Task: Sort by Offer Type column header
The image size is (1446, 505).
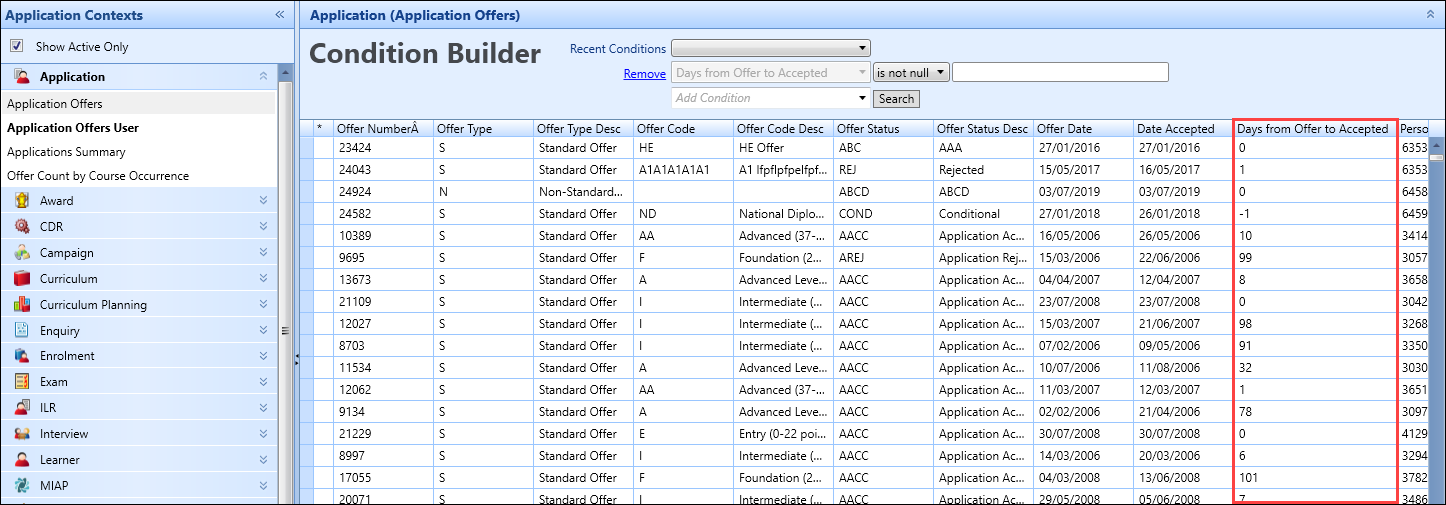Action: [x=483, y=128]
